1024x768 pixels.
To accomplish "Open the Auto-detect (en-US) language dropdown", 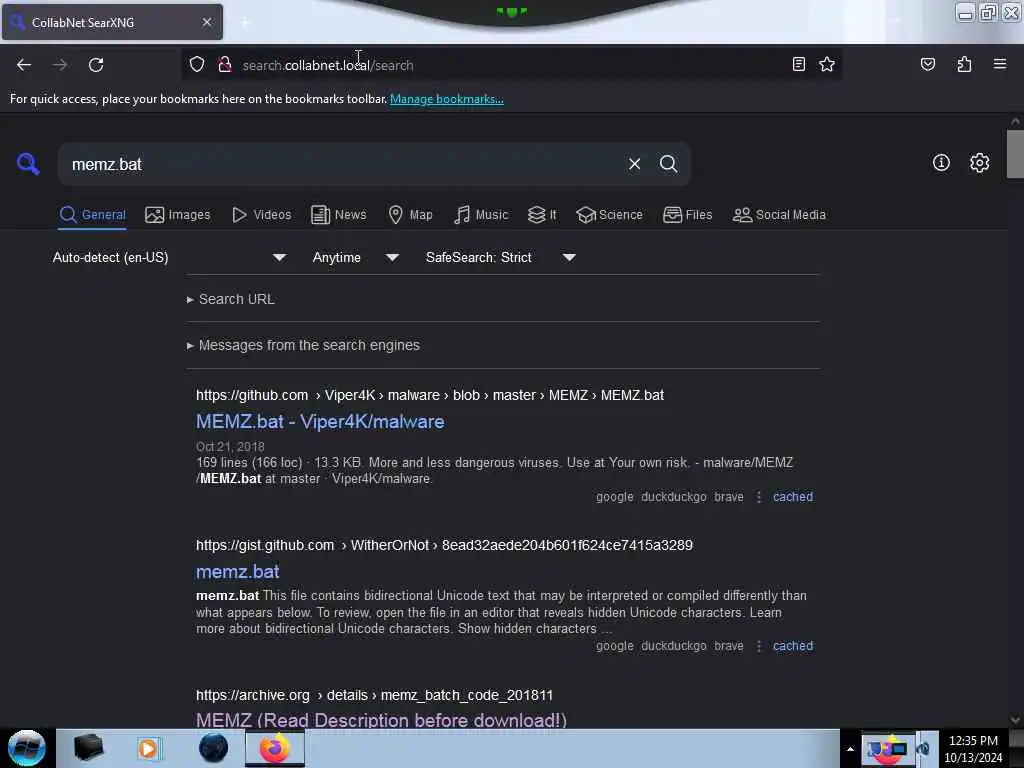I will 170,257.
